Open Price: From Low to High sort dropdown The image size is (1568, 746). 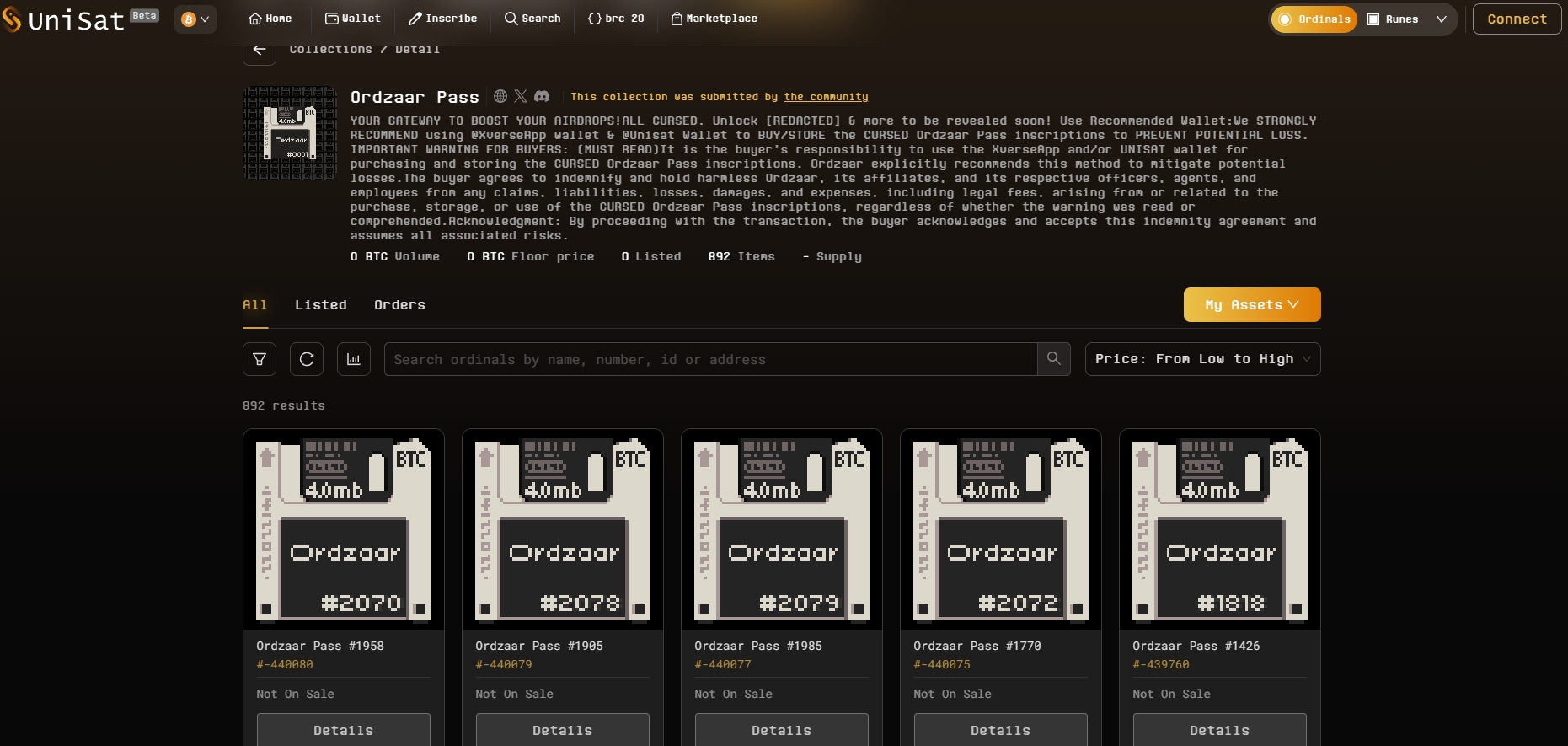click(1203, 359)
